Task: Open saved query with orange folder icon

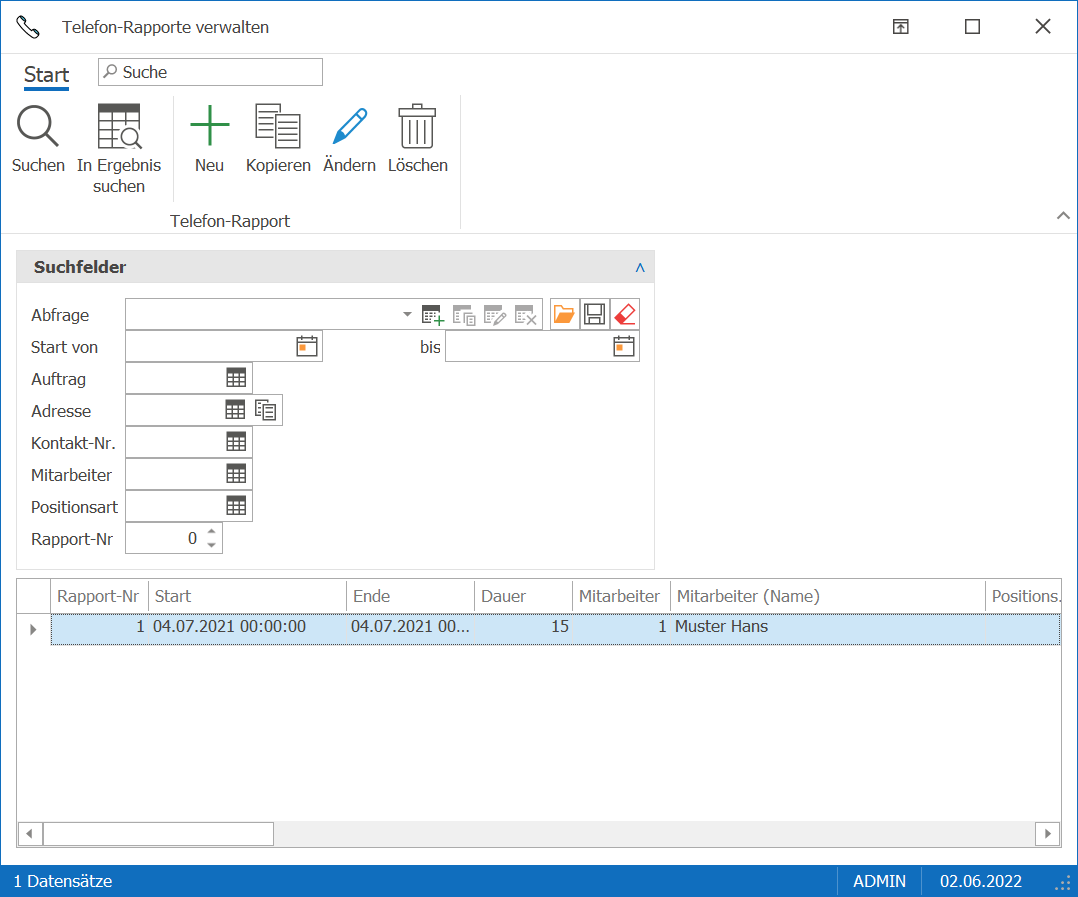Action: (x=564, y=315)
